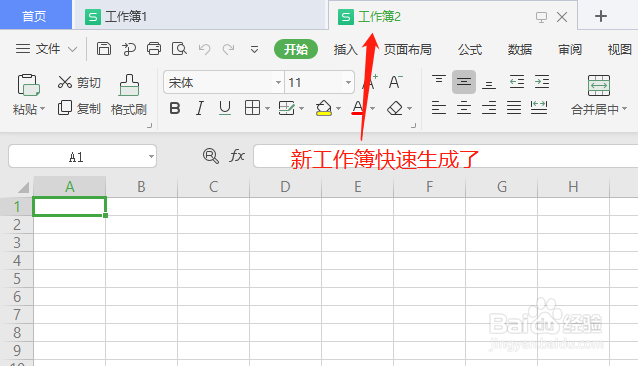Open the Name Box A1 dropdown

[x=151, y=157]
